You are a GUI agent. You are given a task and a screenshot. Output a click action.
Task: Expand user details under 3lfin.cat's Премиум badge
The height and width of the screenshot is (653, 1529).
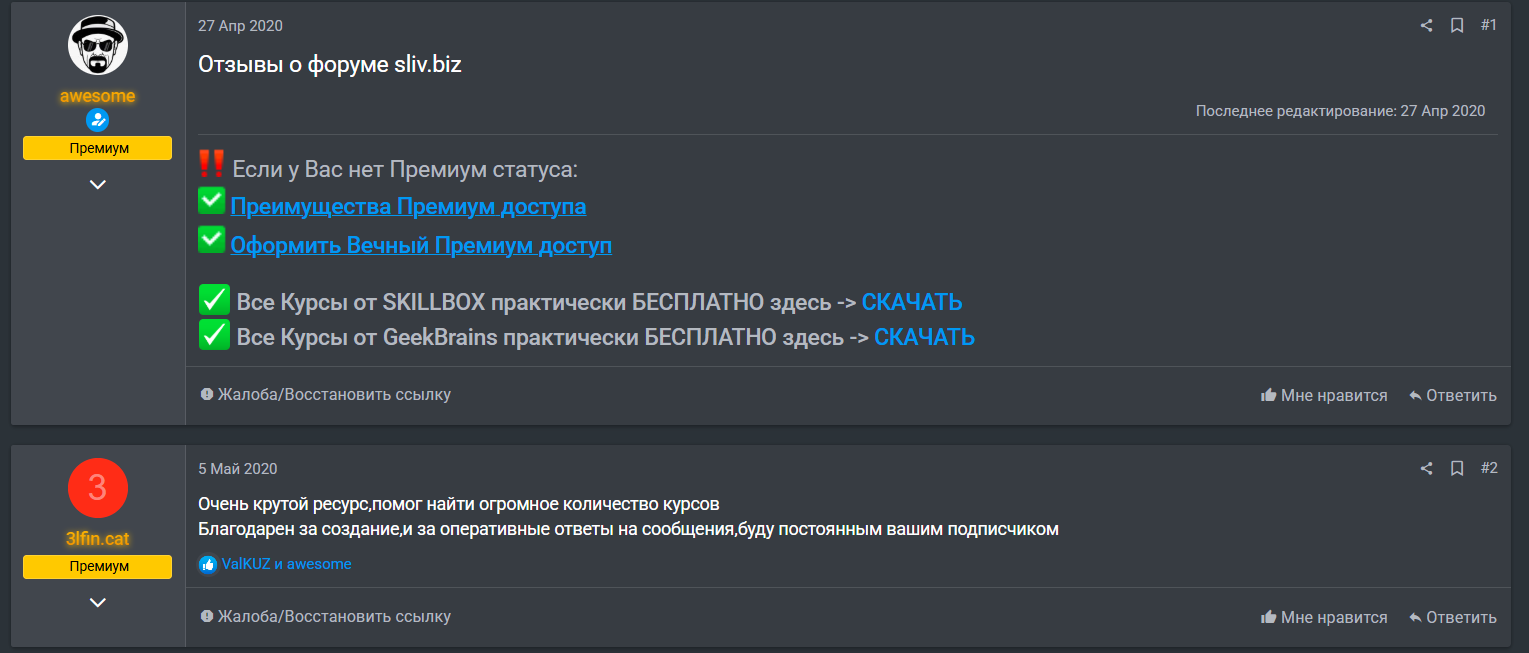(x=97, y=602)
